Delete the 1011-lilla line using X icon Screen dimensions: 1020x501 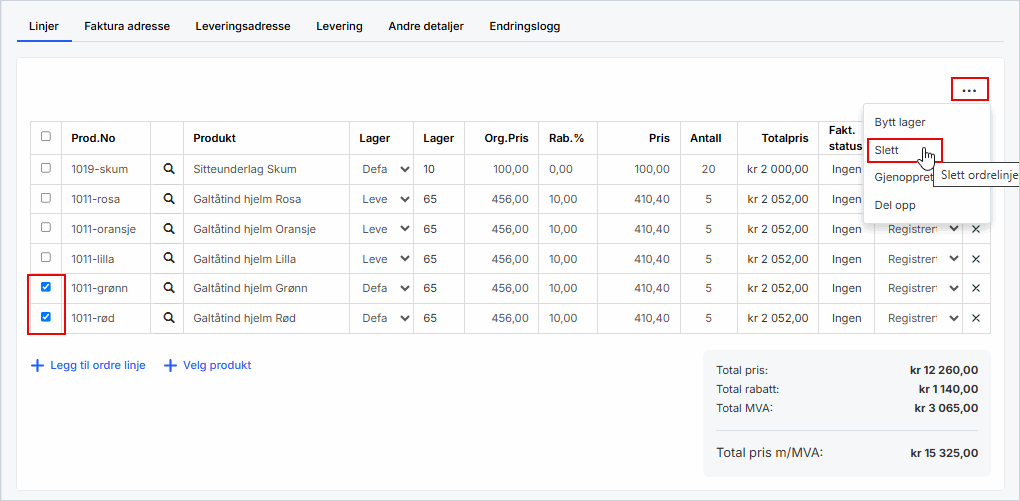(x=976, y=259)
